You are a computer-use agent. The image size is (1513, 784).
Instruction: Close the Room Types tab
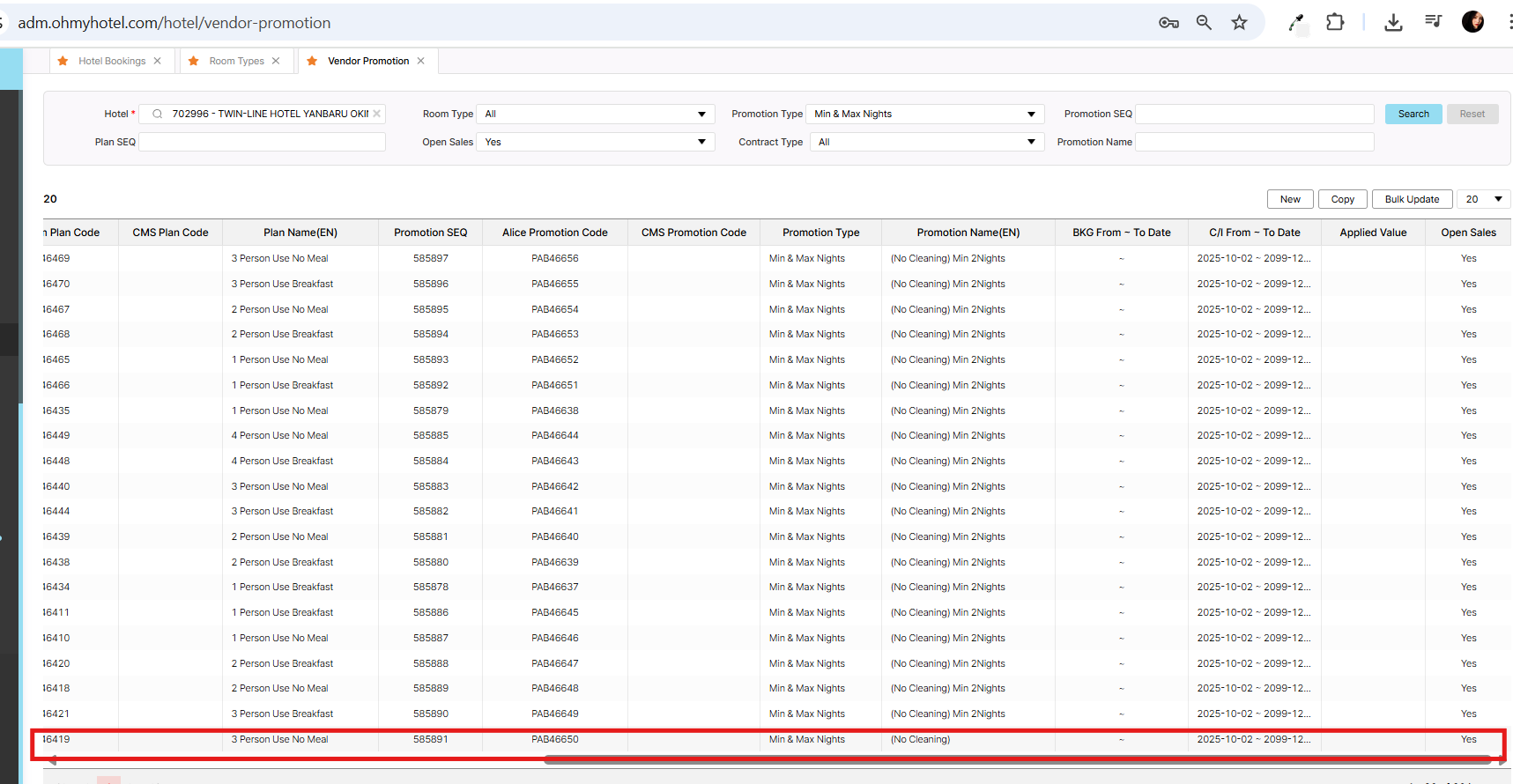pos(276,61)
